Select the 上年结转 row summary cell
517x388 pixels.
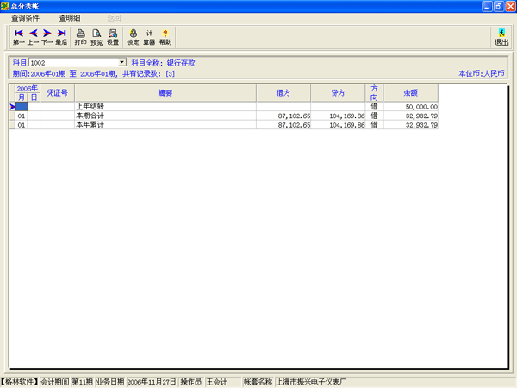pyautogui.click(x=165, y=106)
